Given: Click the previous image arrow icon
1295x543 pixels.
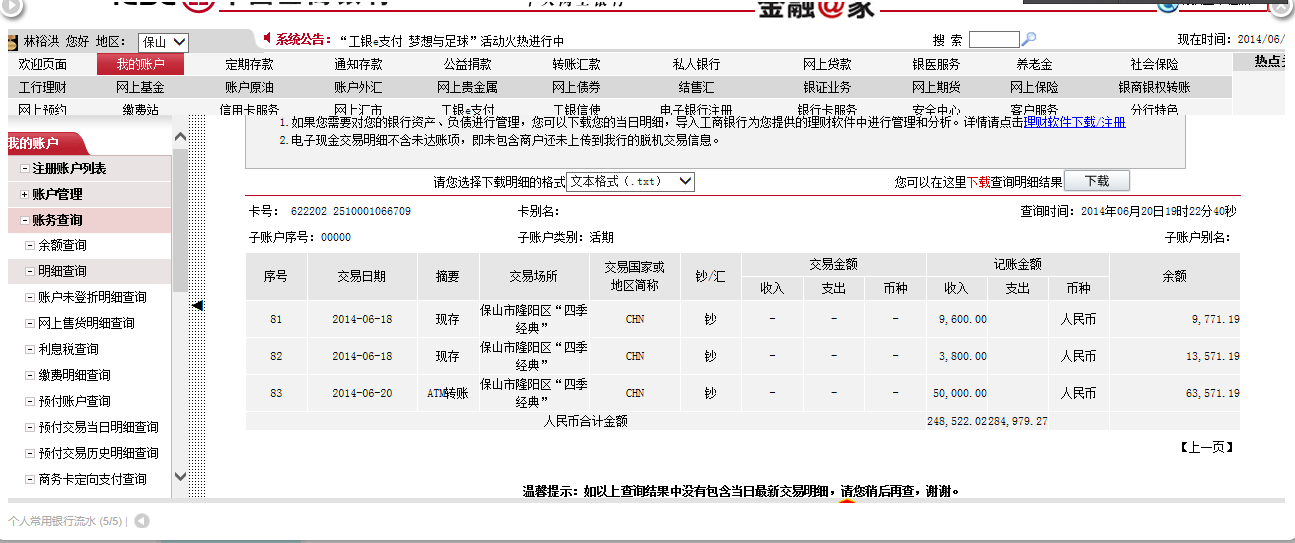Looking at the screenshot, I should pos(142,521).
